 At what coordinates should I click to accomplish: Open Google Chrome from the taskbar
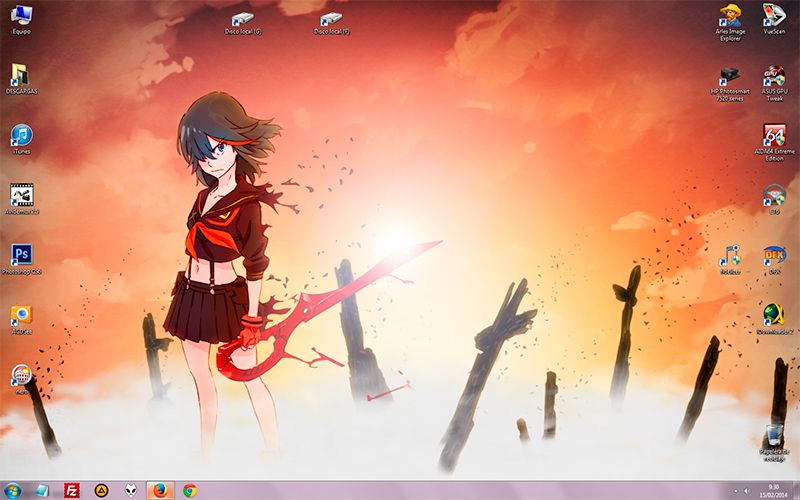pyautogui.click(x=190, y=491)
